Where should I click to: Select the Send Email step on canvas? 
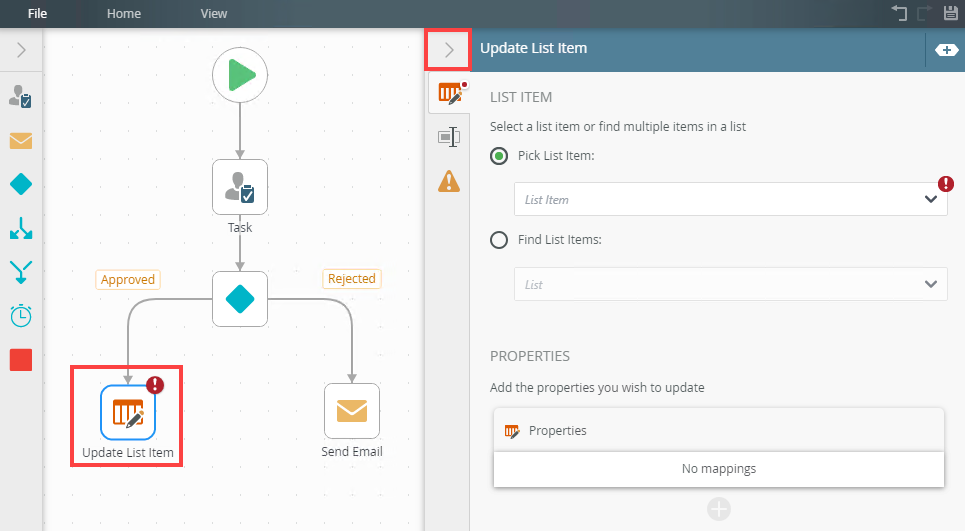tap(352, 411)
